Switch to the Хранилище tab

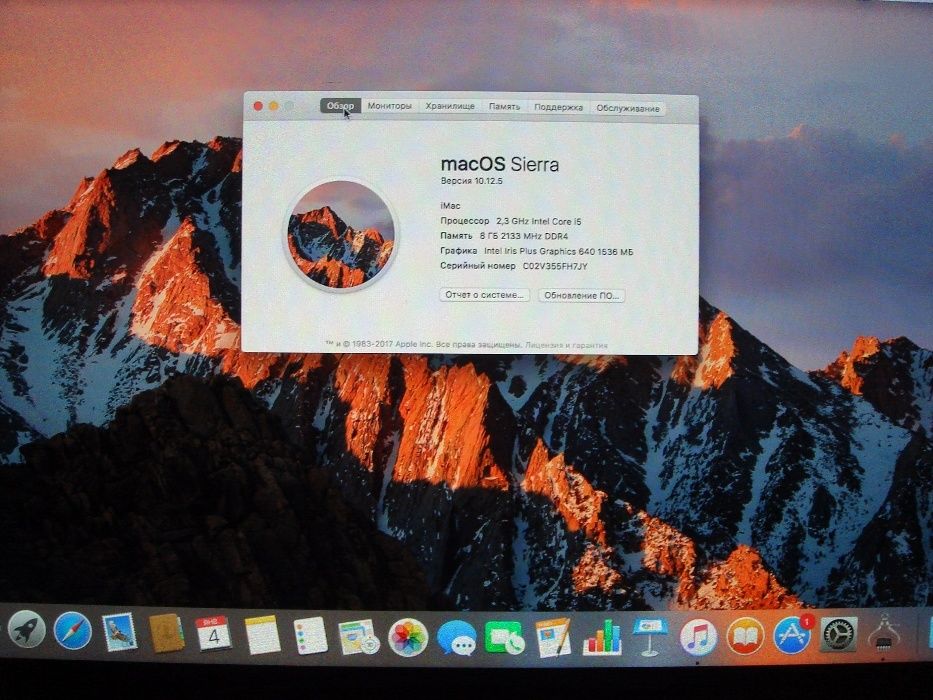(x=450, y=107)
